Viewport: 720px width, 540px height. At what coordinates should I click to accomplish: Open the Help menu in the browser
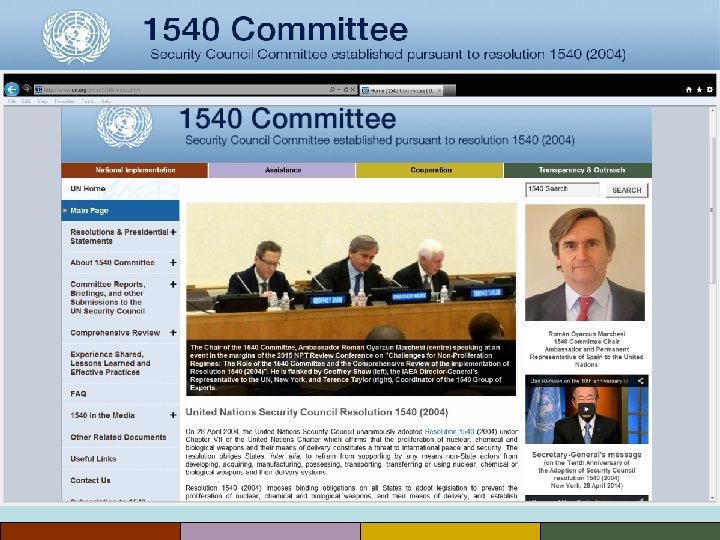(106, 101)
